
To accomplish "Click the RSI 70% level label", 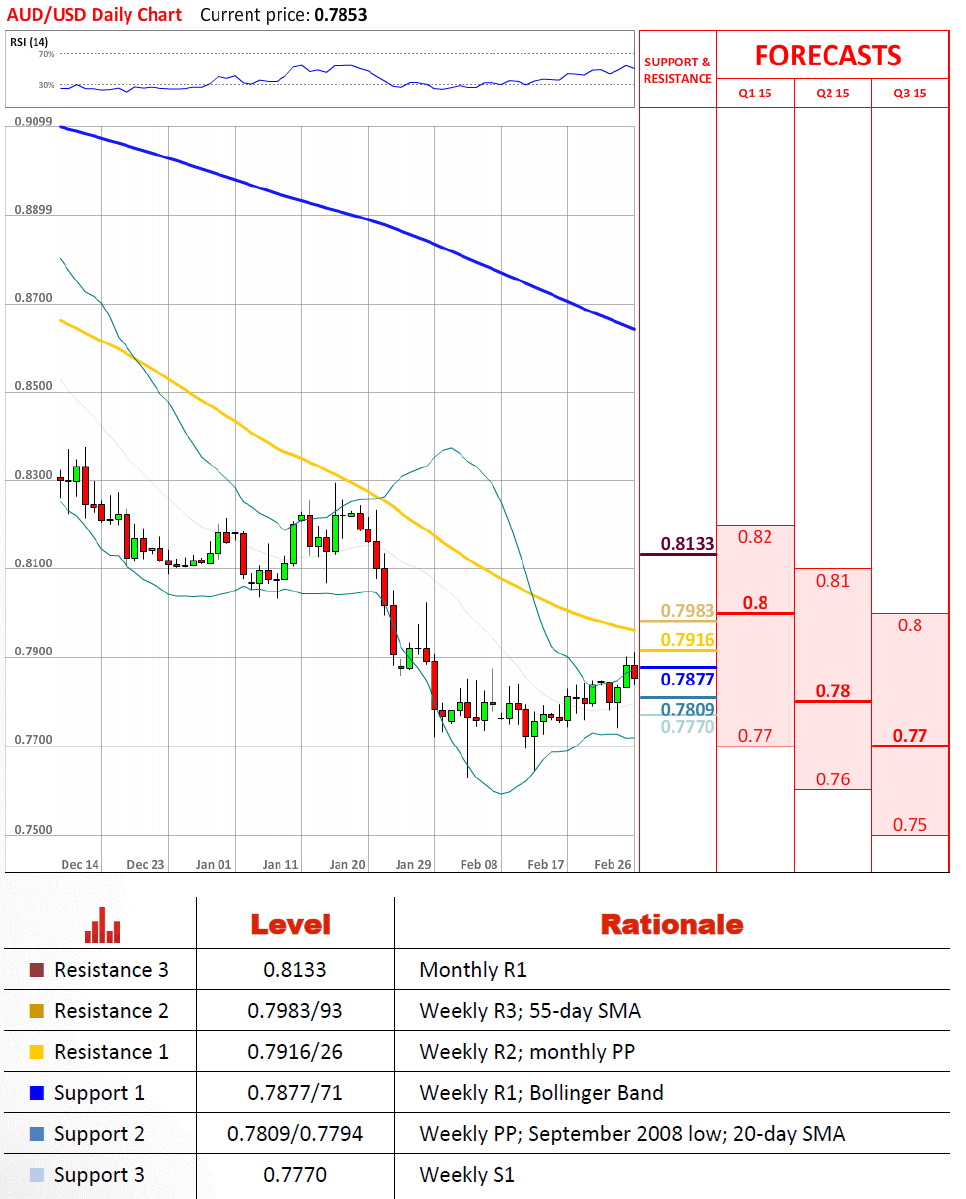I will pyautogui.click(x=47, y=54).
